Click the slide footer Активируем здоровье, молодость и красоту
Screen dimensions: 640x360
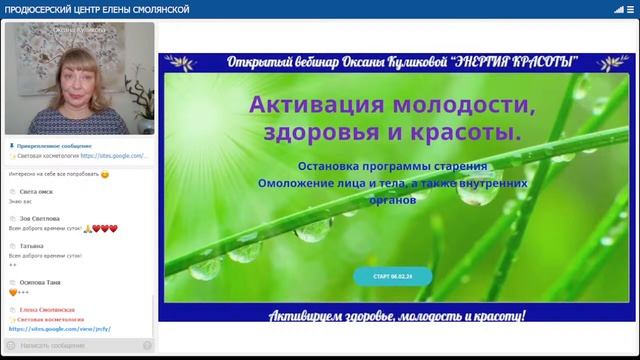coord(397,316)
